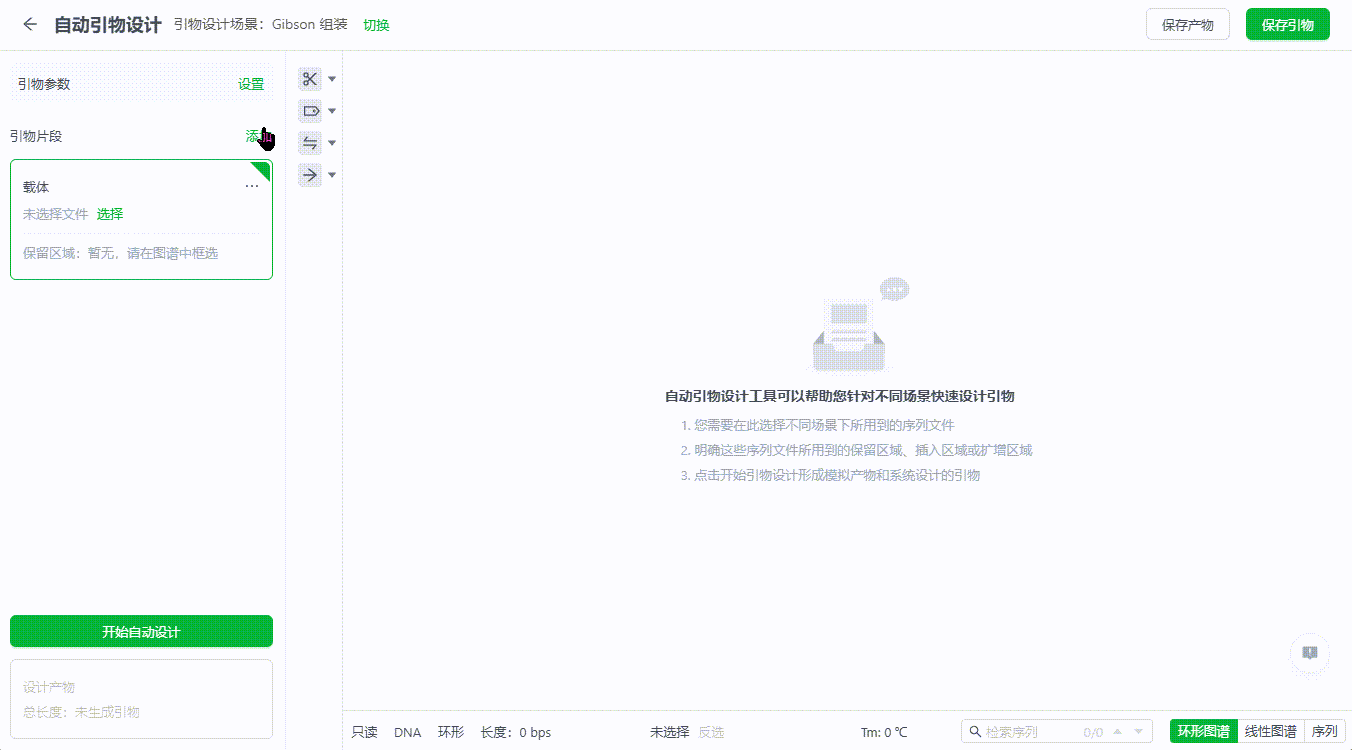The width and height of the screenshot is (1352, 750).
Task: Click 反选 to invert selection
Action: coord(710,731)
